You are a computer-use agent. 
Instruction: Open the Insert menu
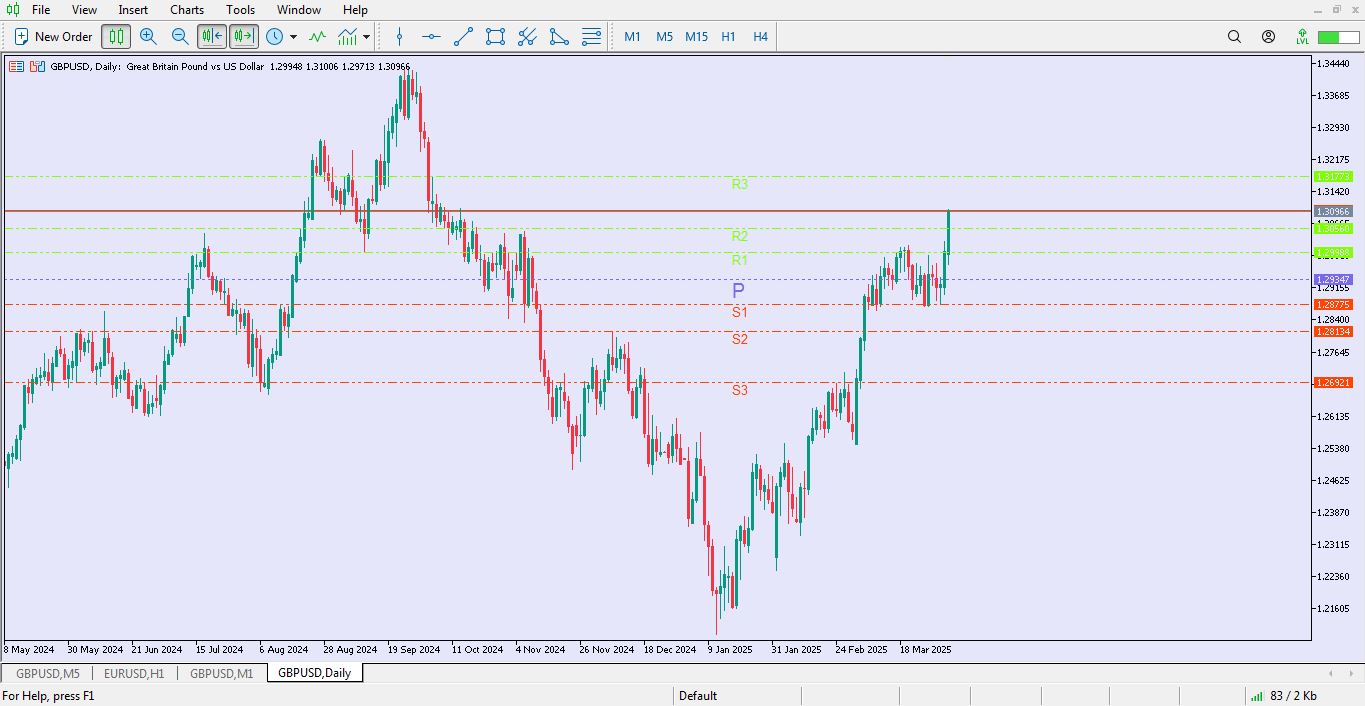[133, 10]
